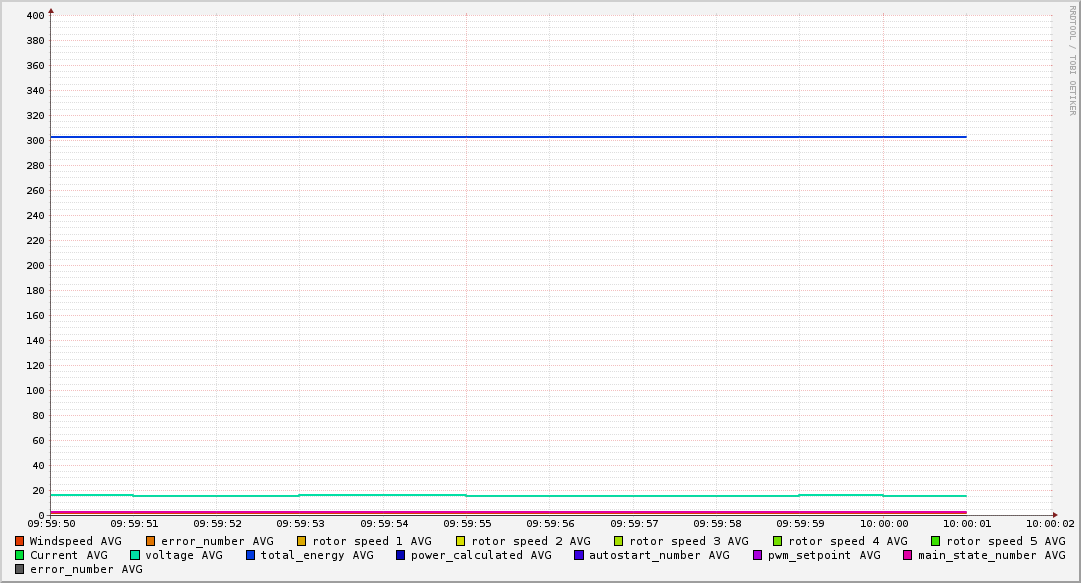The height and width of the screenshot is (583, 1081).
Task: Select the 09:59:55 time axis label
Action: [x=466, y=523]
